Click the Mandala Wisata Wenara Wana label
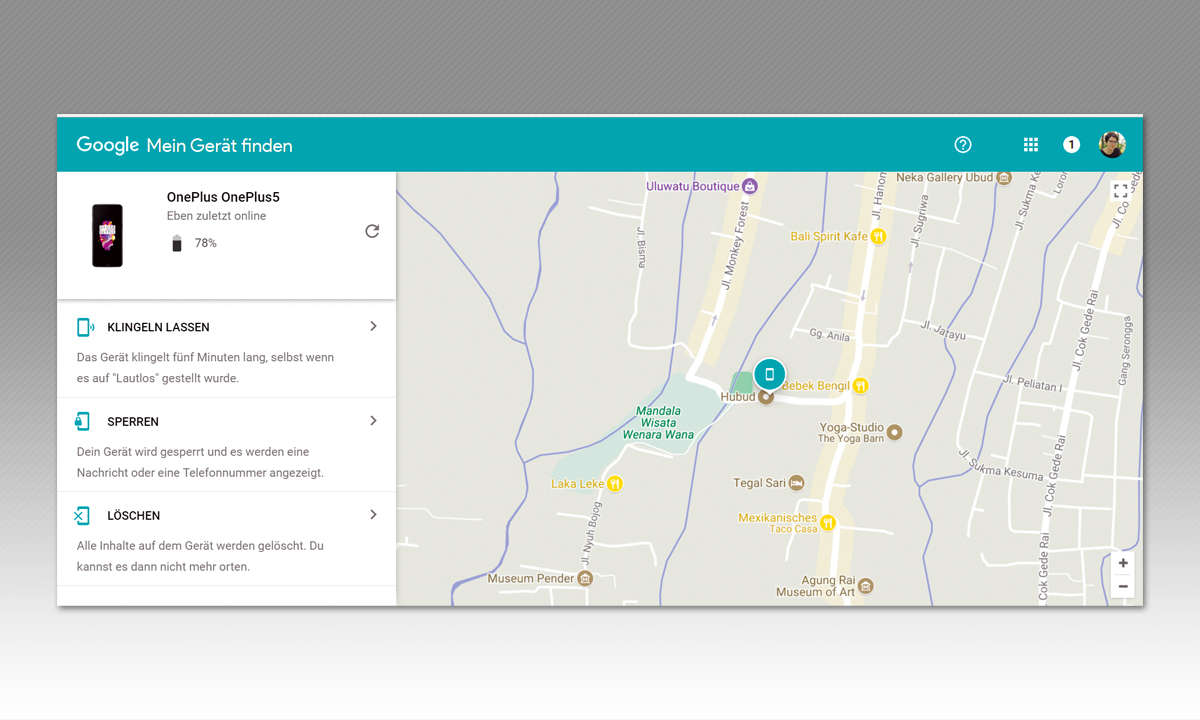1200x720 pixels. pyautogui.click(x=657, y=422)
